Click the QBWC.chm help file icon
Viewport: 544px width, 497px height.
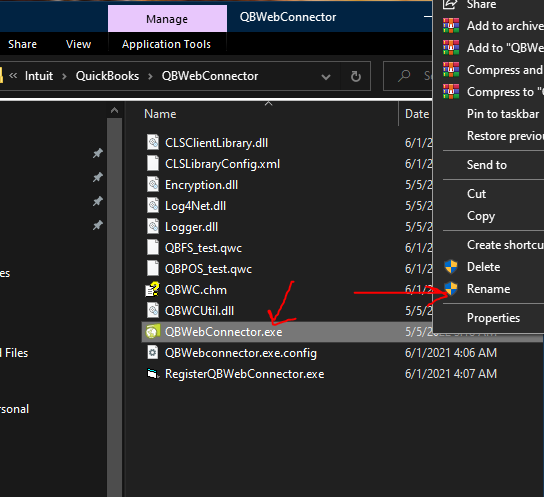[152, 290]
